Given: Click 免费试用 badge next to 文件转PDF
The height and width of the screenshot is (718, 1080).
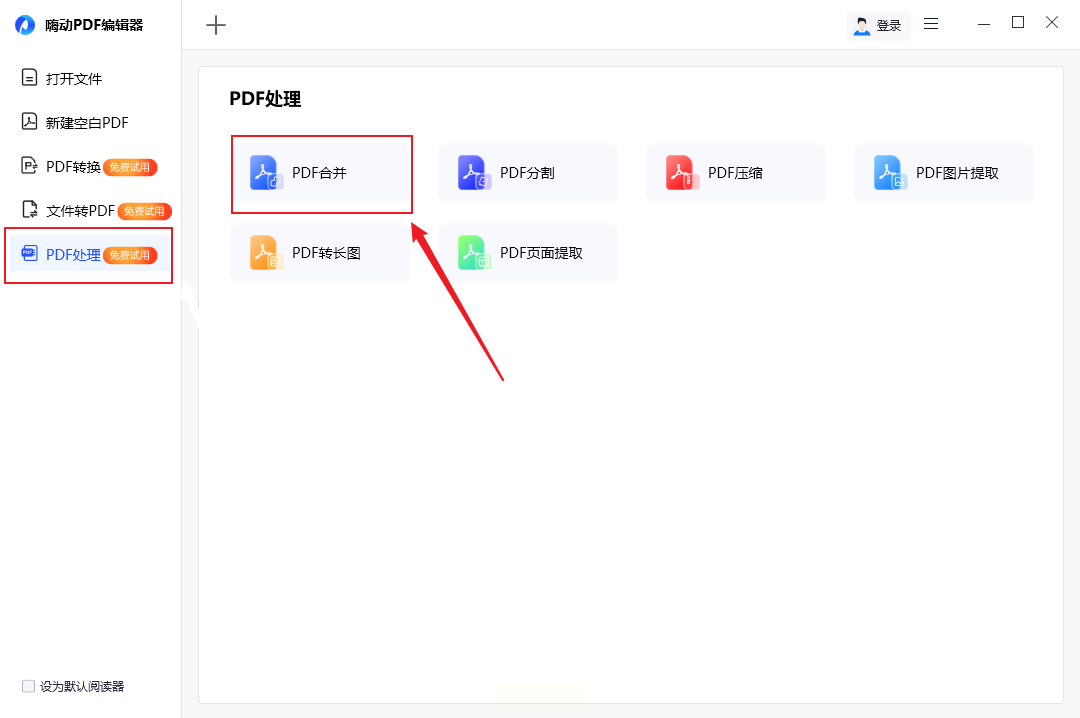Looking at the screenshot, I should point(145,211).
